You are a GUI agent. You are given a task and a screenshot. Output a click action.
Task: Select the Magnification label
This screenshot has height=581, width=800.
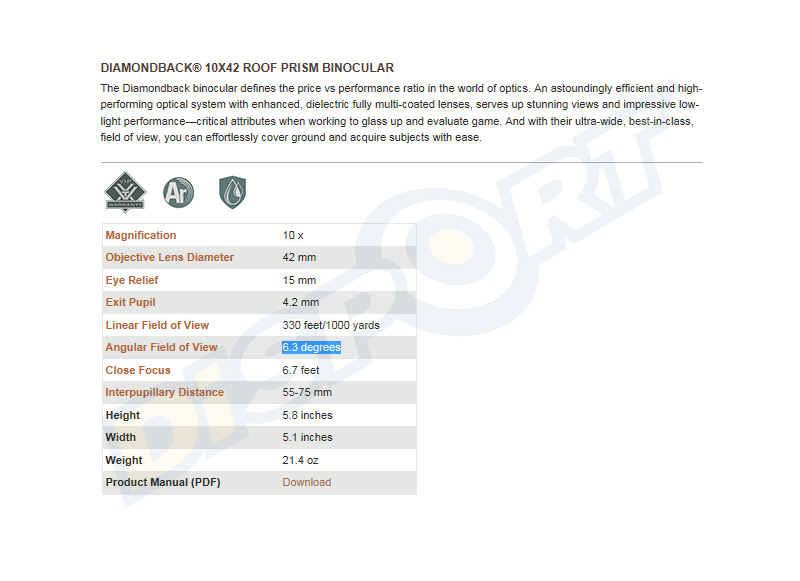point(141,235)
